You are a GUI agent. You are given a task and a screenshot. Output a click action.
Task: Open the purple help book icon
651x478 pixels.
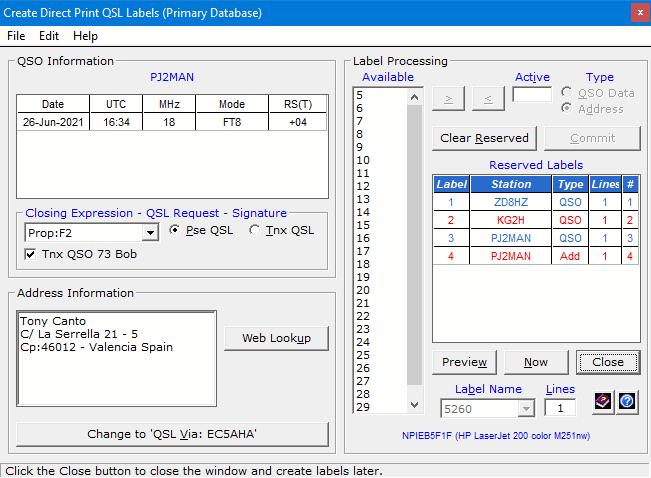603,402
